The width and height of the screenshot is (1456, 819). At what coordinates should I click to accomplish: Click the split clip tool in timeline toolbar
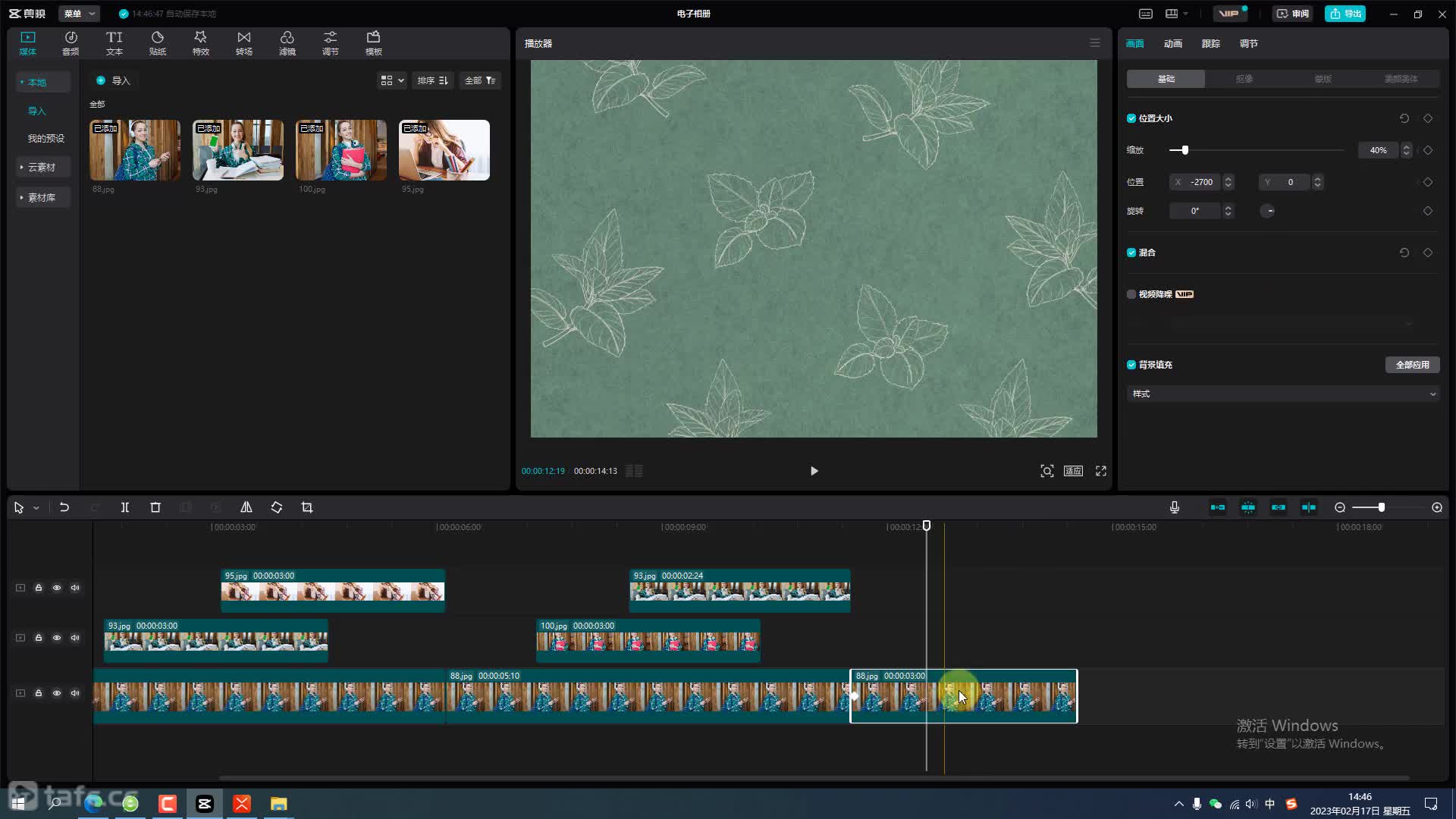[x=125, y=507]
